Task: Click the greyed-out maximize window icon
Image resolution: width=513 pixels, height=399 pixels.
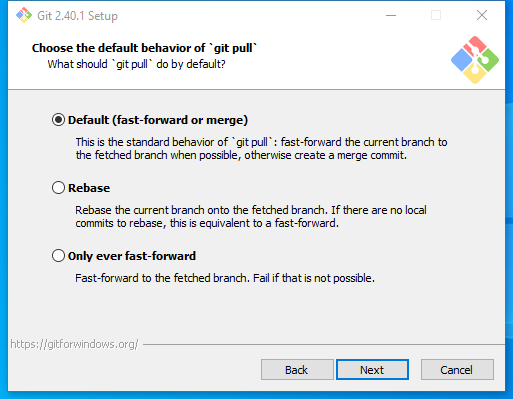Action: point(436,15)
